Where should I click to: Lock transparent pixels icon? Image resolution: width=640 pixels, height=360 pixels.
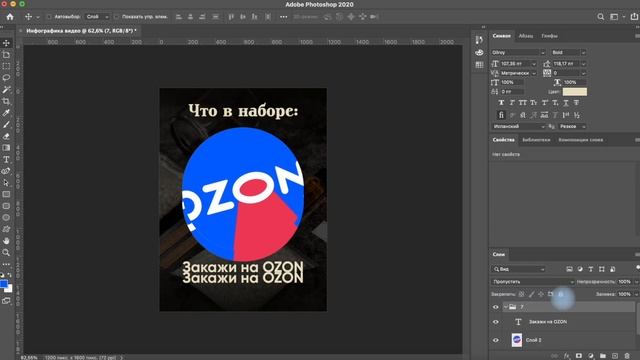click(x=521, y=294)
